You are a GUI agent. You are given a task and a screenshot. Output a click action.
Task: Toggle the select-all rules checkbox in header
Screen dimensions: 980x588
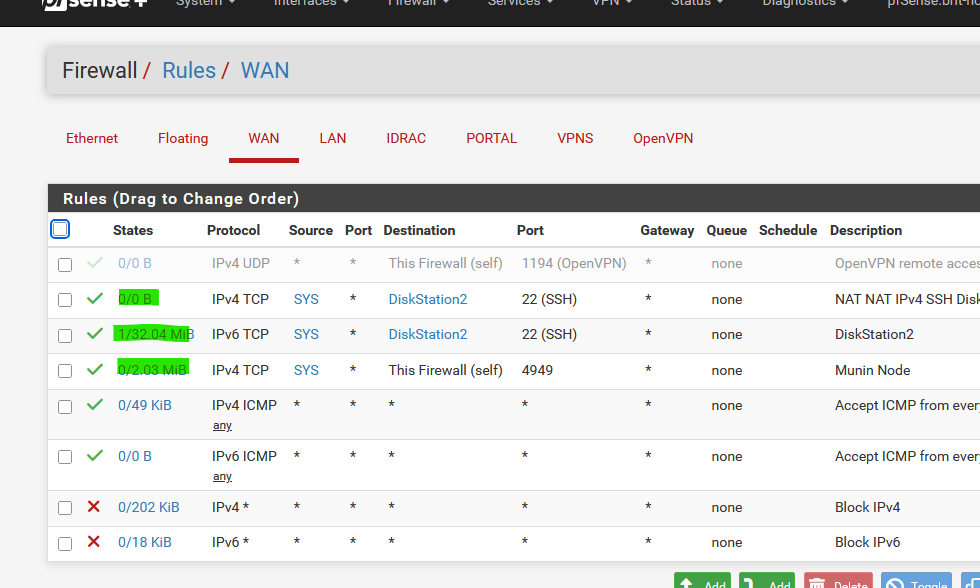(x=60, y=229)
